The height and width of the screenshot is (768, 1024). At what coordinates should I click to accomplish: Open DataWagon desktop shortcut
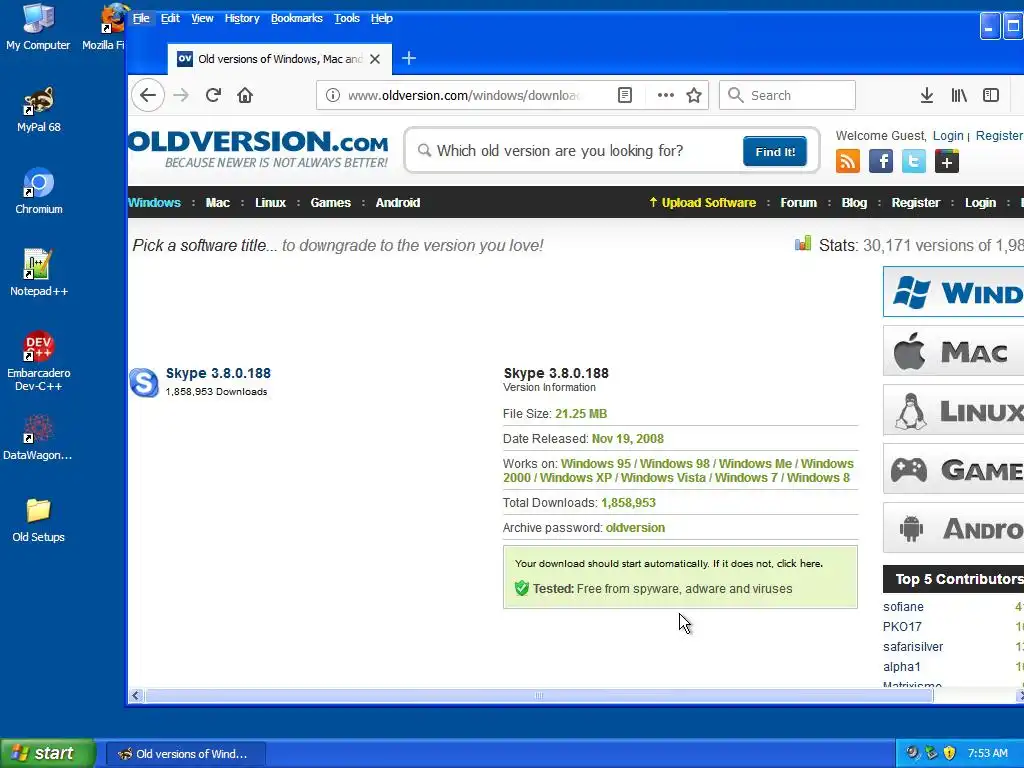(38, 438)
